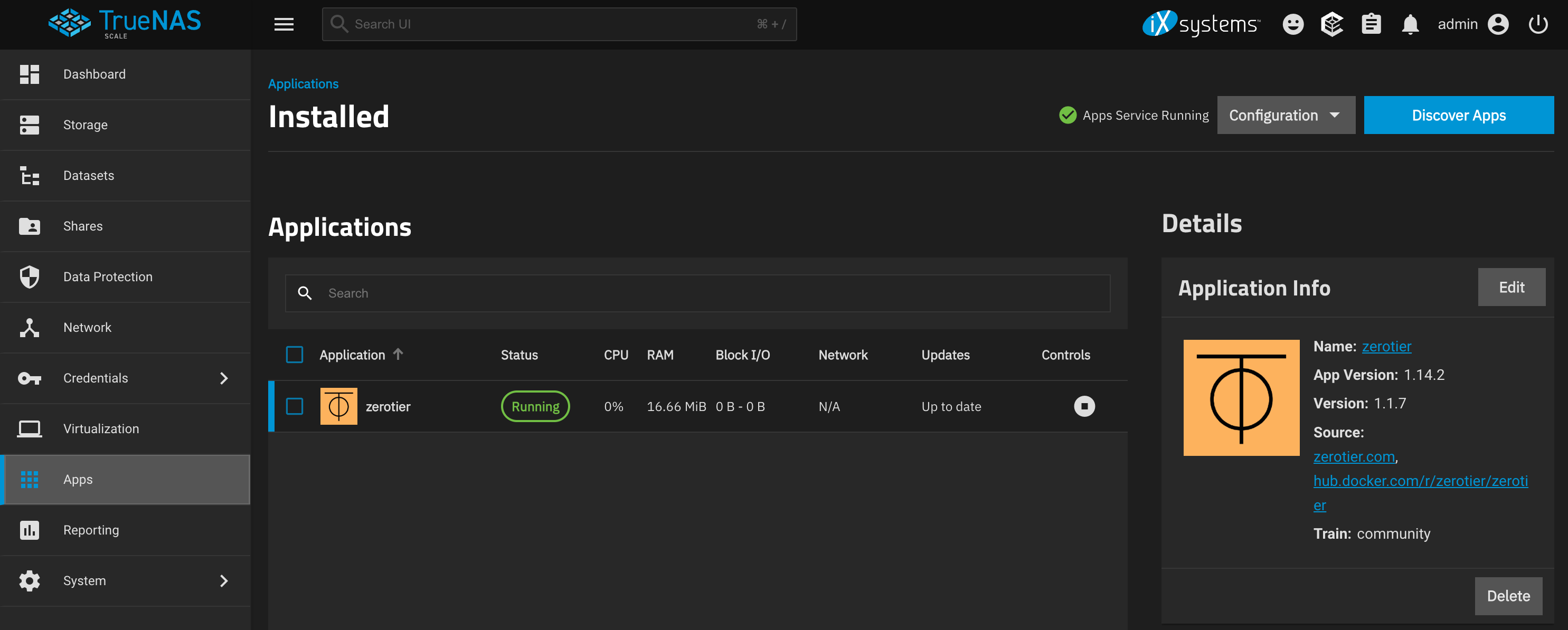Expand the Credentials submenu chevron
Viewport: 1568px width, 630px height.
(223, 378)
